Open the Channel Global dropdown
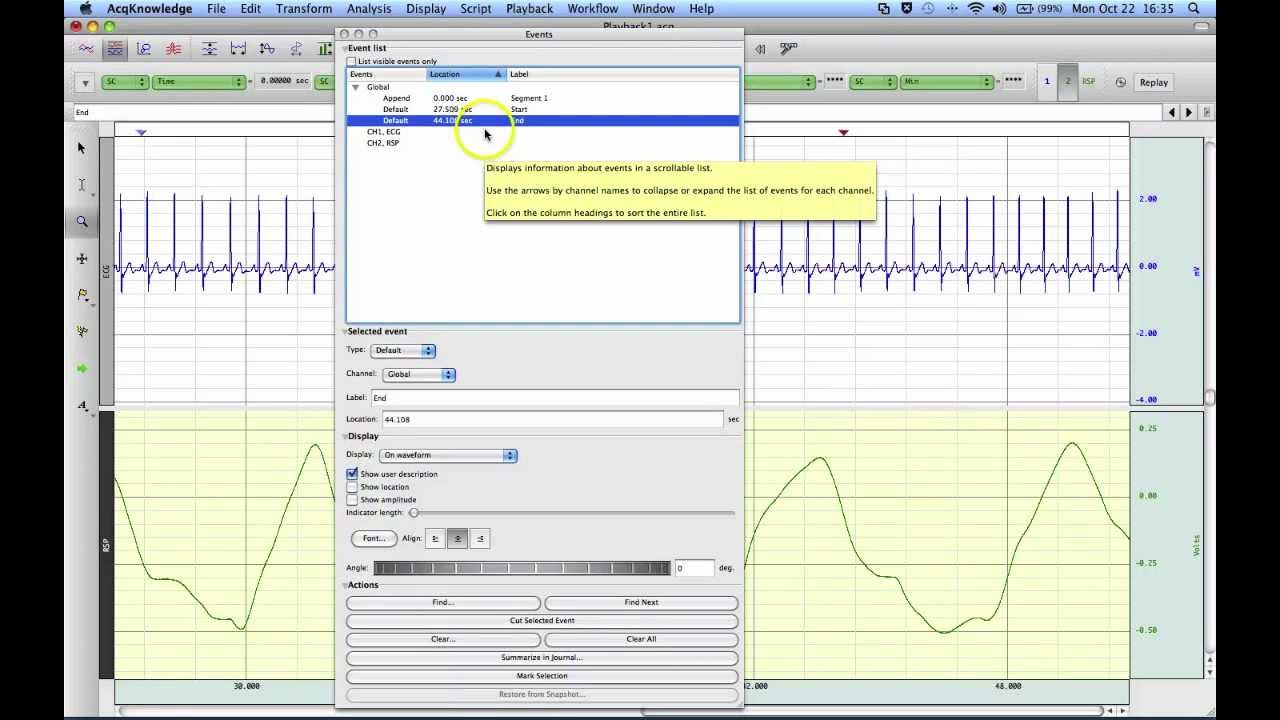This screenshot has height=720, width=1280. point(419,374)
